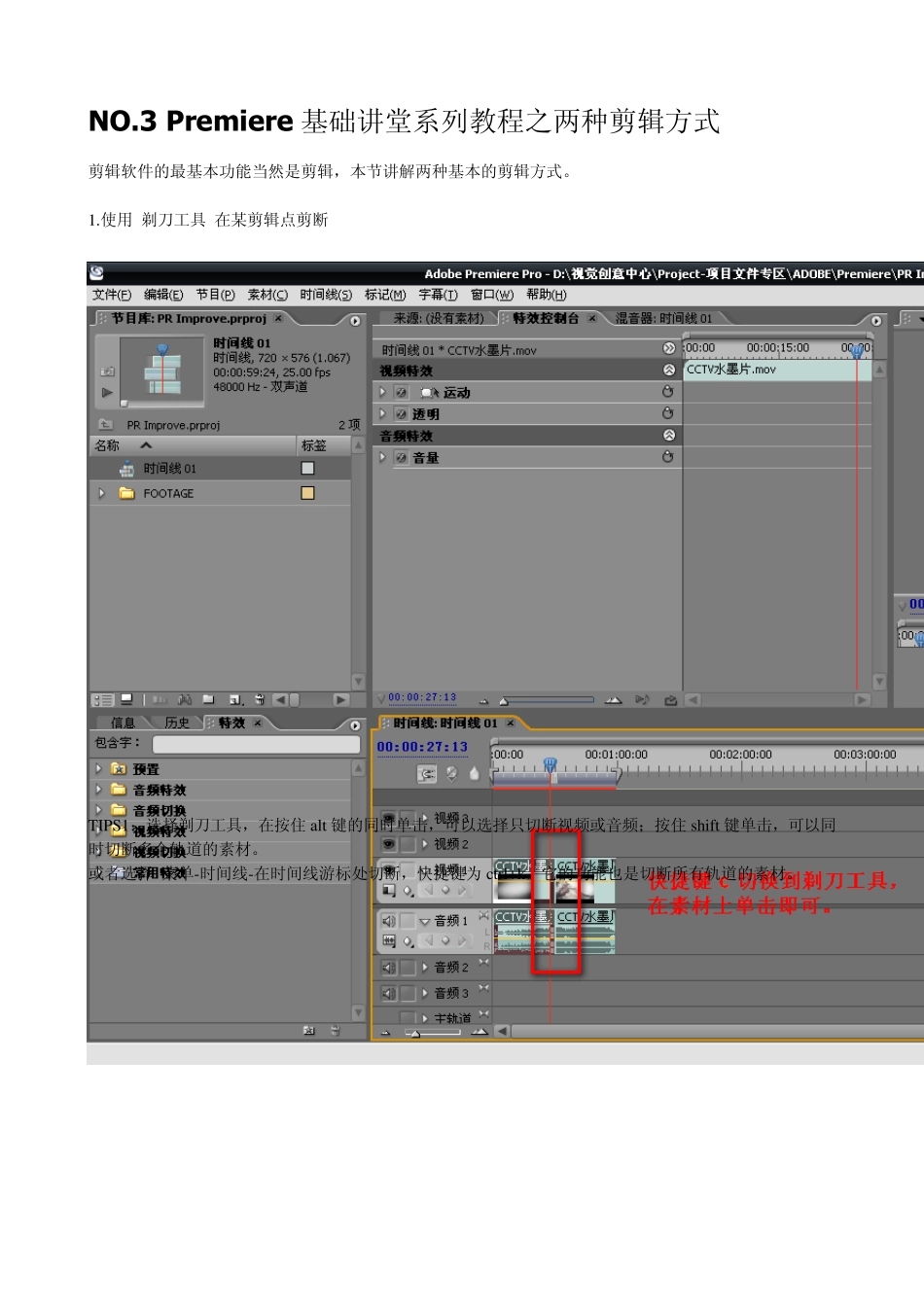The width and height of the screenshot is (924, 1307).
Task: Toggle 透明 effect enable checkbox
Action: (x=401, y=414)
